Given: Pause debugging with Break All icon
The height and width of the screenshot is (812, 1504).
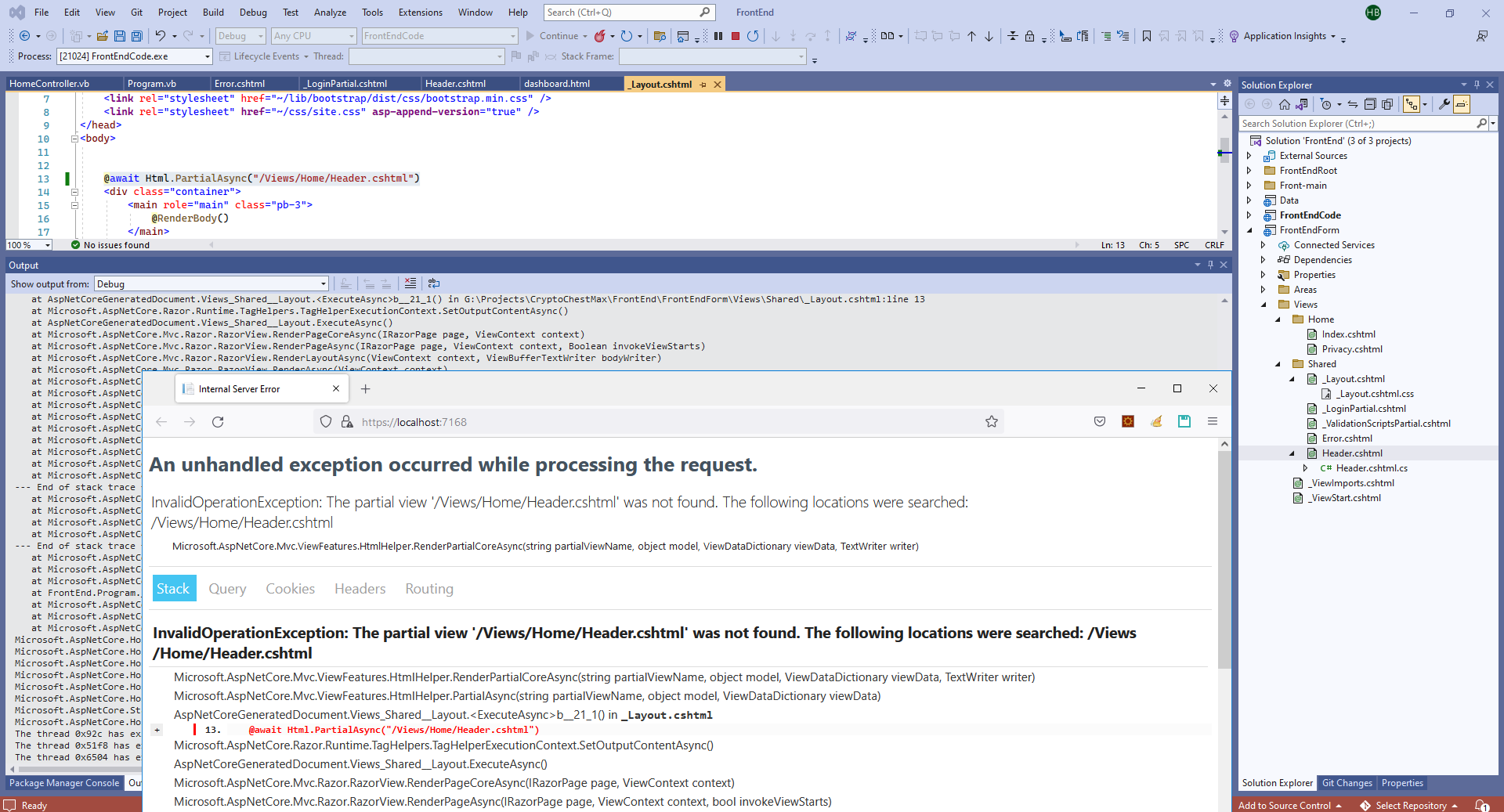Looking at the screenshot, I should point(718,36).
